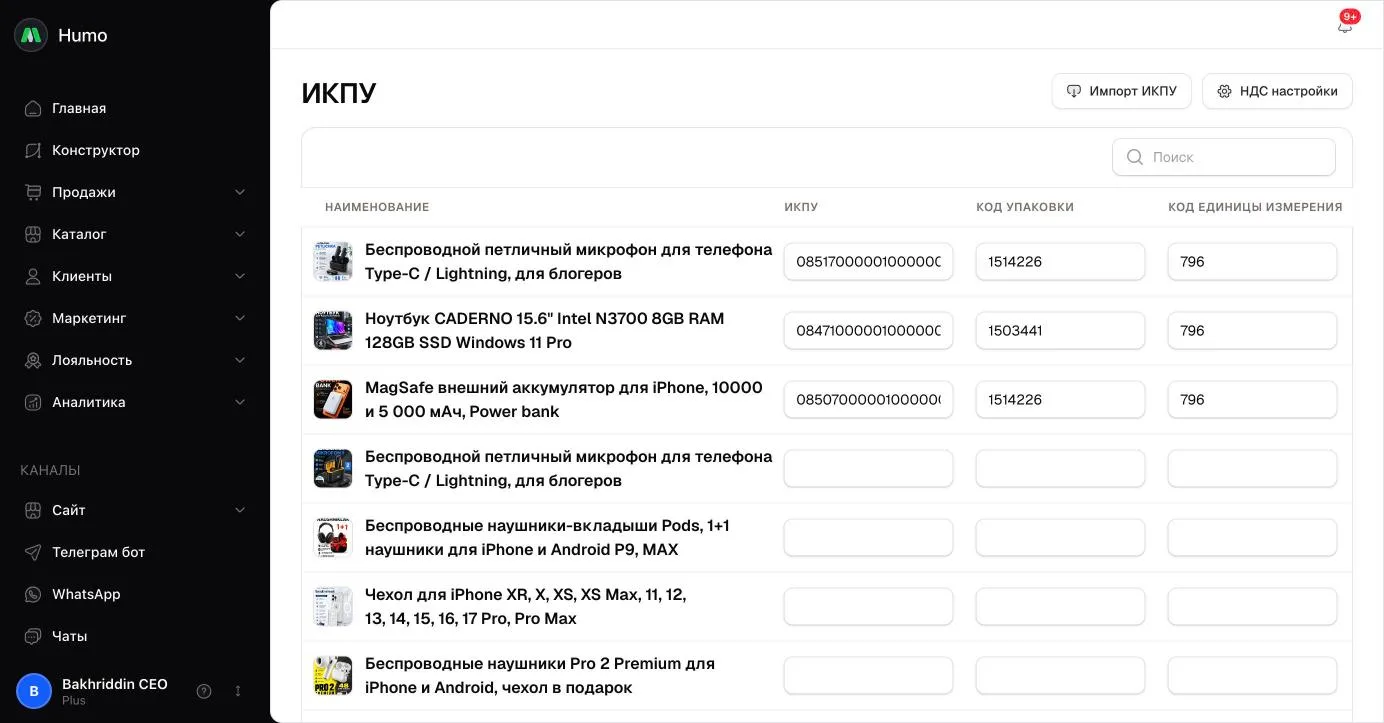This screenshot has height=723, width=1384.
Task: Click the Bakhriddin CEO avatar
Action: click(x=34, y=691)
